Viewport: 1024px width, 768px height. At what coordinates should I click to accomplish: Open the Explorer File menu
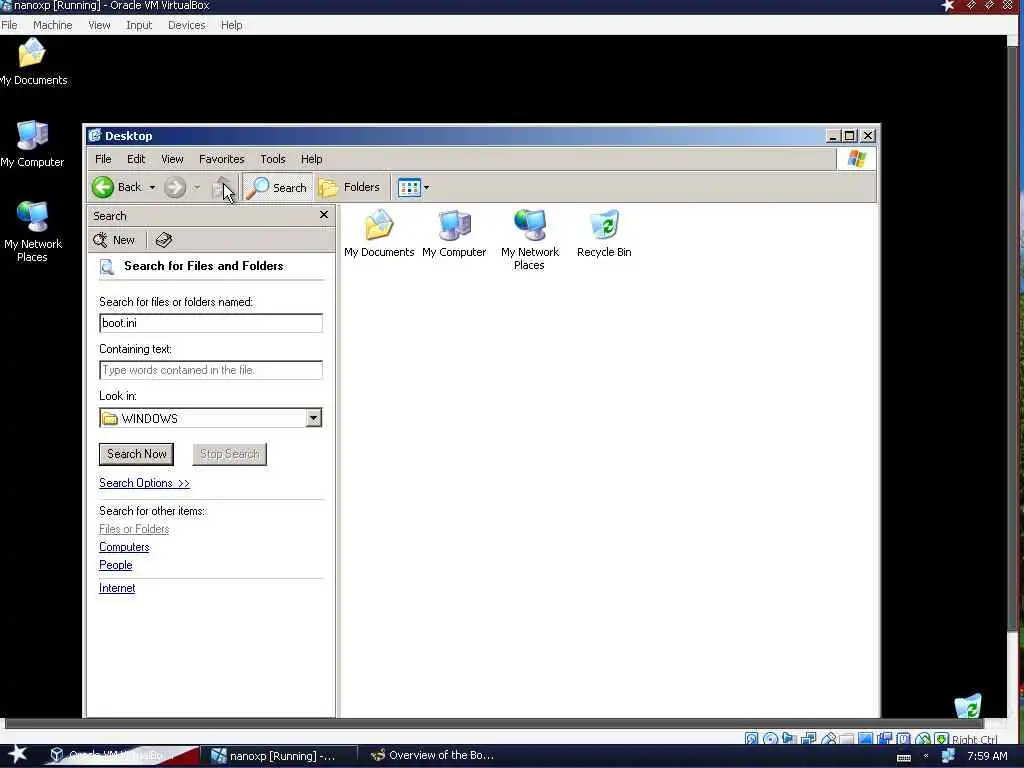(x=103, y=159)
